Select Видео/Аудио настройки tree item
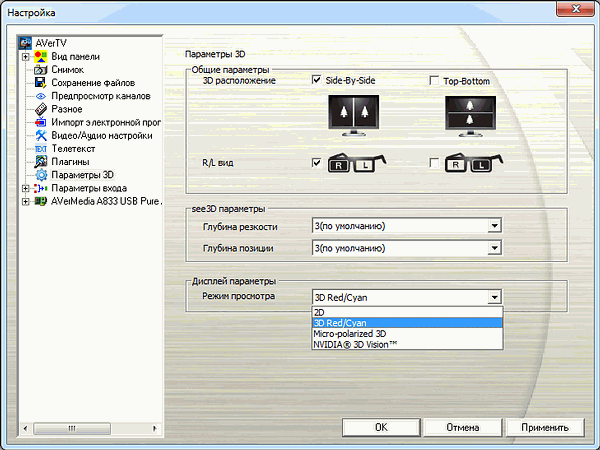 102,135
